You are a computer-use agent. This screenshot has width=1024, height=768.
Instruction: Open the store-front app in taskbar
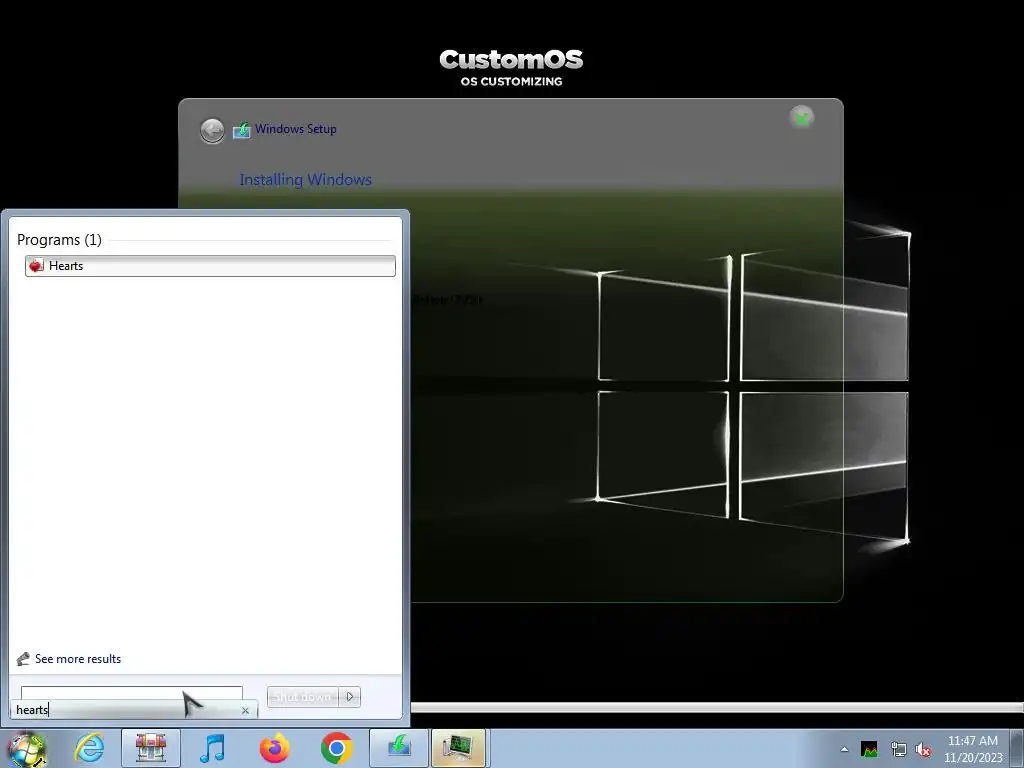(151, 748)
